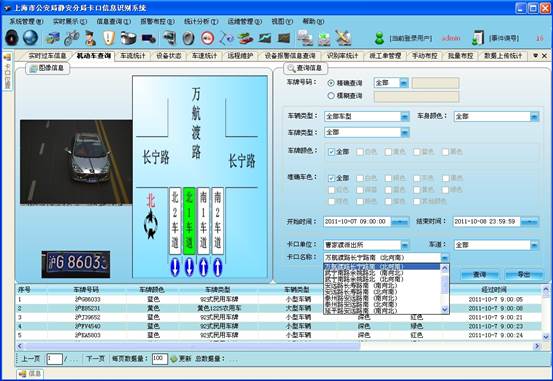This screenshot has width=553, height=381.
Task: Click the warning shield icon
Action: [x=109, y=38]
